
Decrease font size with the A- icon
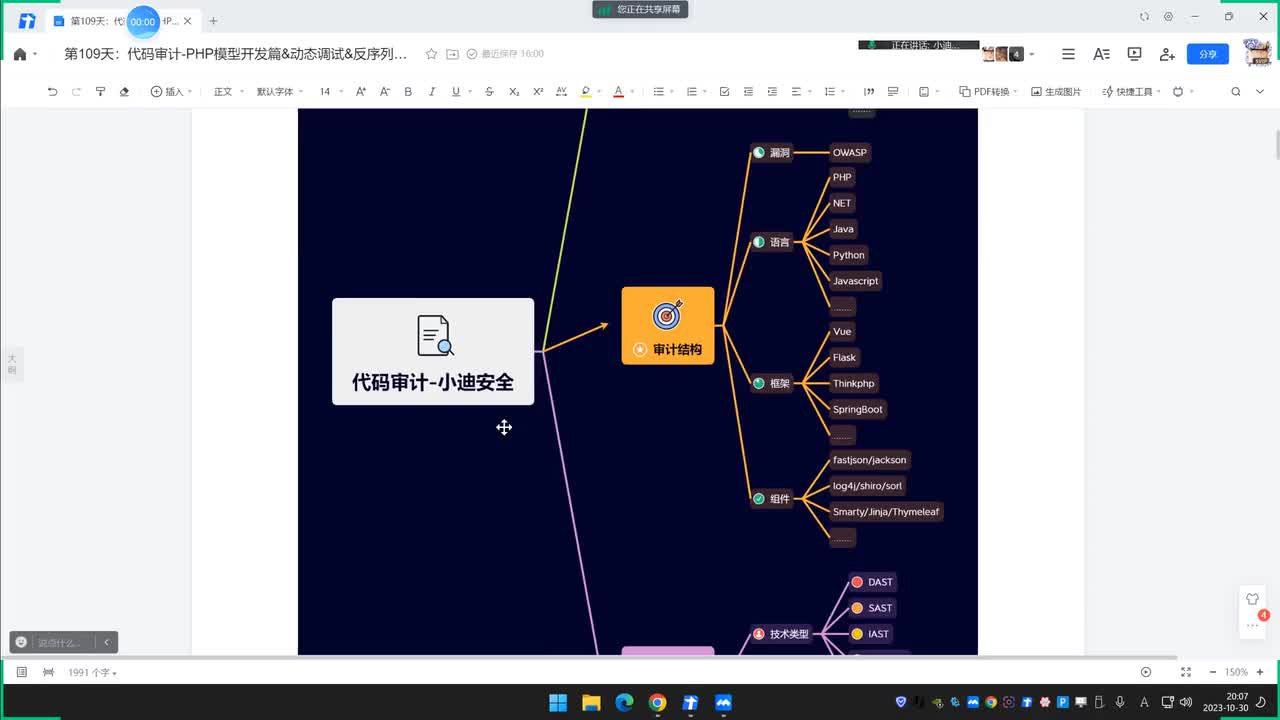tap(384, 92)
